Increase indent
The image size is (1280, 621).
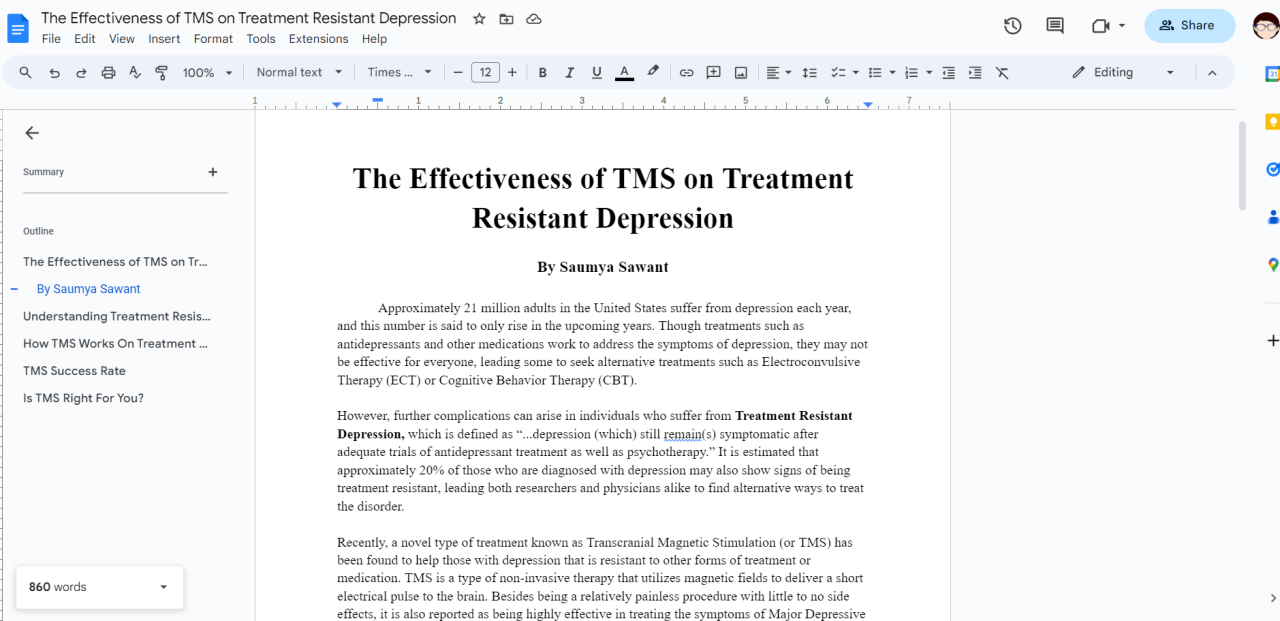pyautogui.click(x=975, y=73)
